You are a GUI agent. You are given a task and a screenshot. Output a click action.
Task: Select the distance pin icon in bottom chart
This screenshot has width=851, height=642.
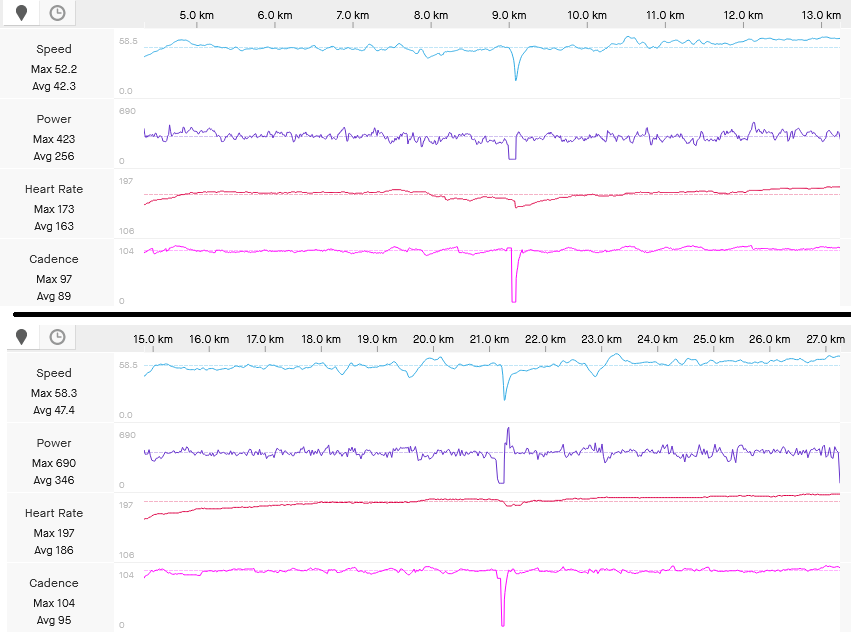click(21, 337)
